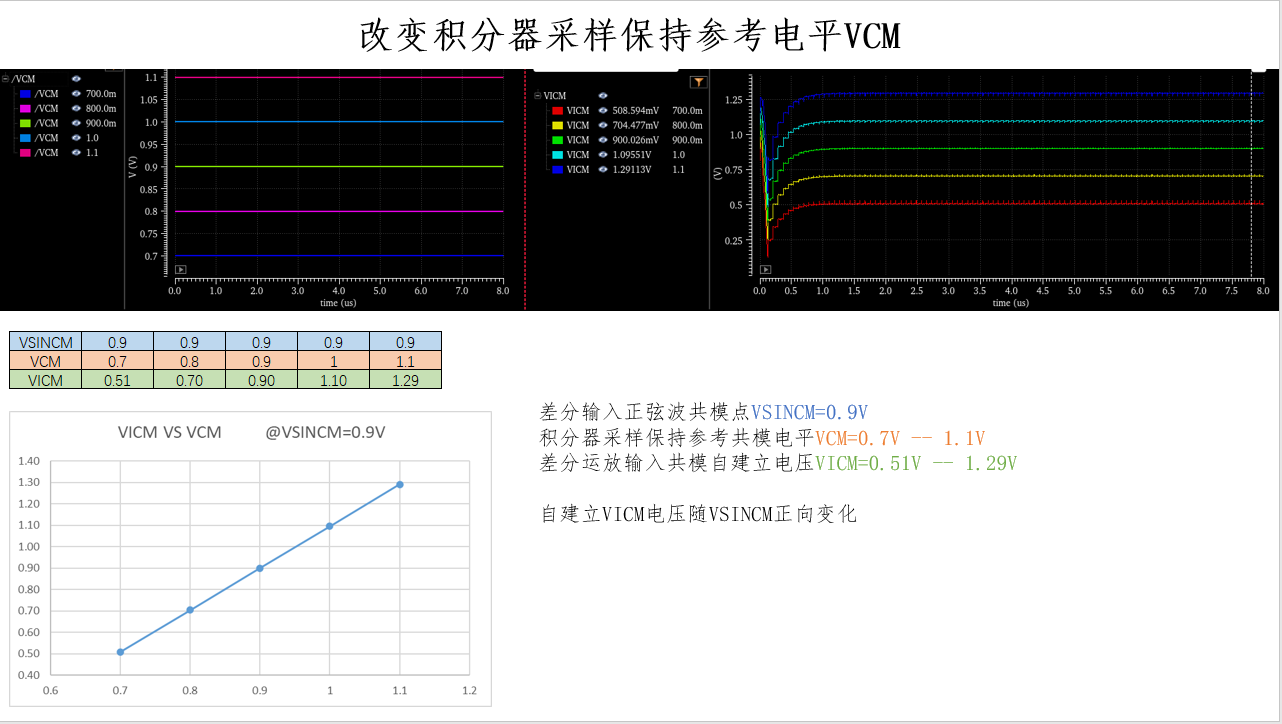Select the VSINCM table header cell

click(x=45, y=342)
